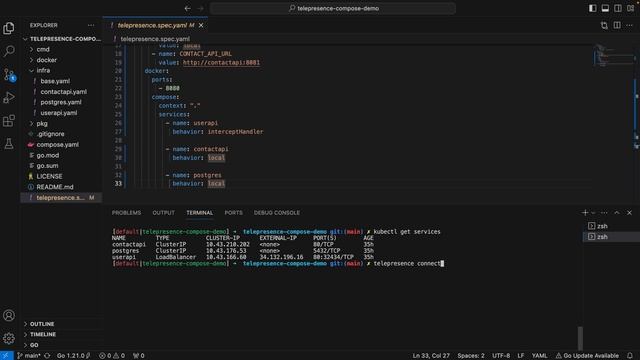640x360 pixels.
Task: Open go.mod file
Action: pos(61,155)
